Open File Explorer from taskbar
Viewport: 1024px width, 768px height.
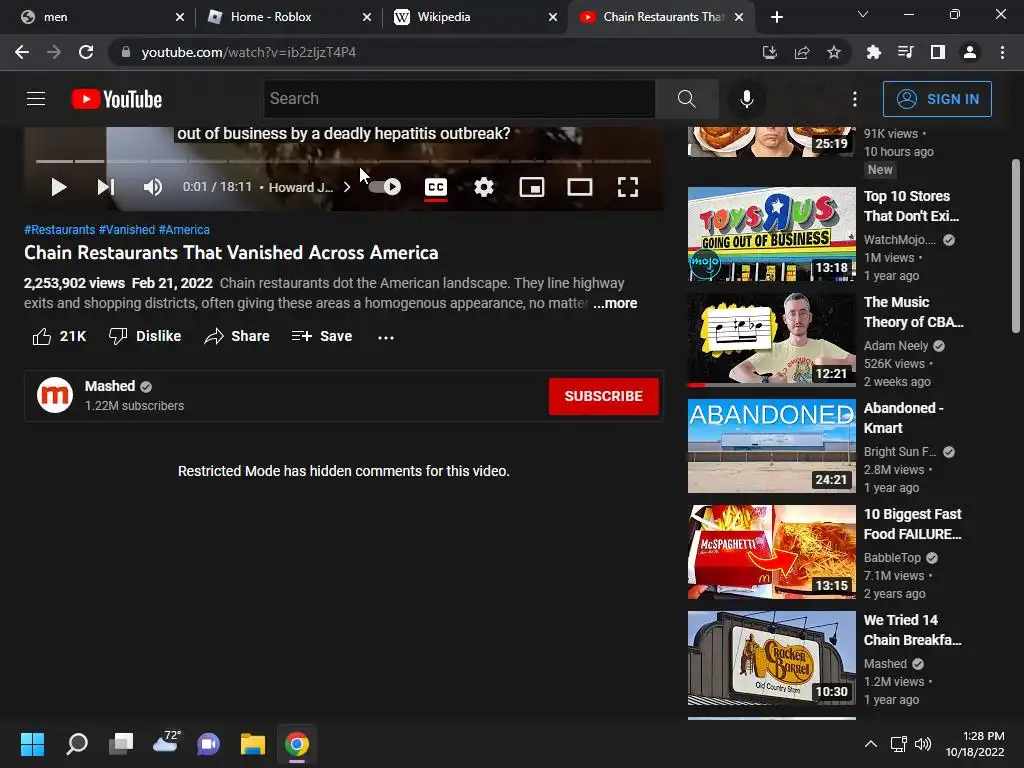[253, 744]
